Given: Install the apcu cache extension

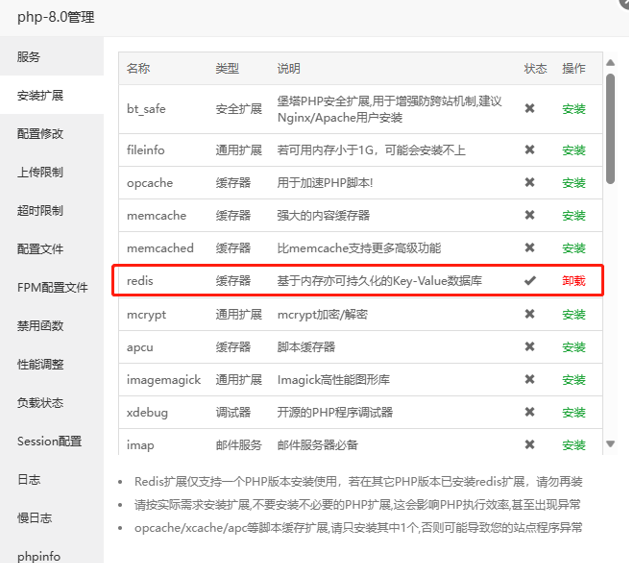Looking at the screenshot, I should coord(574,347).
